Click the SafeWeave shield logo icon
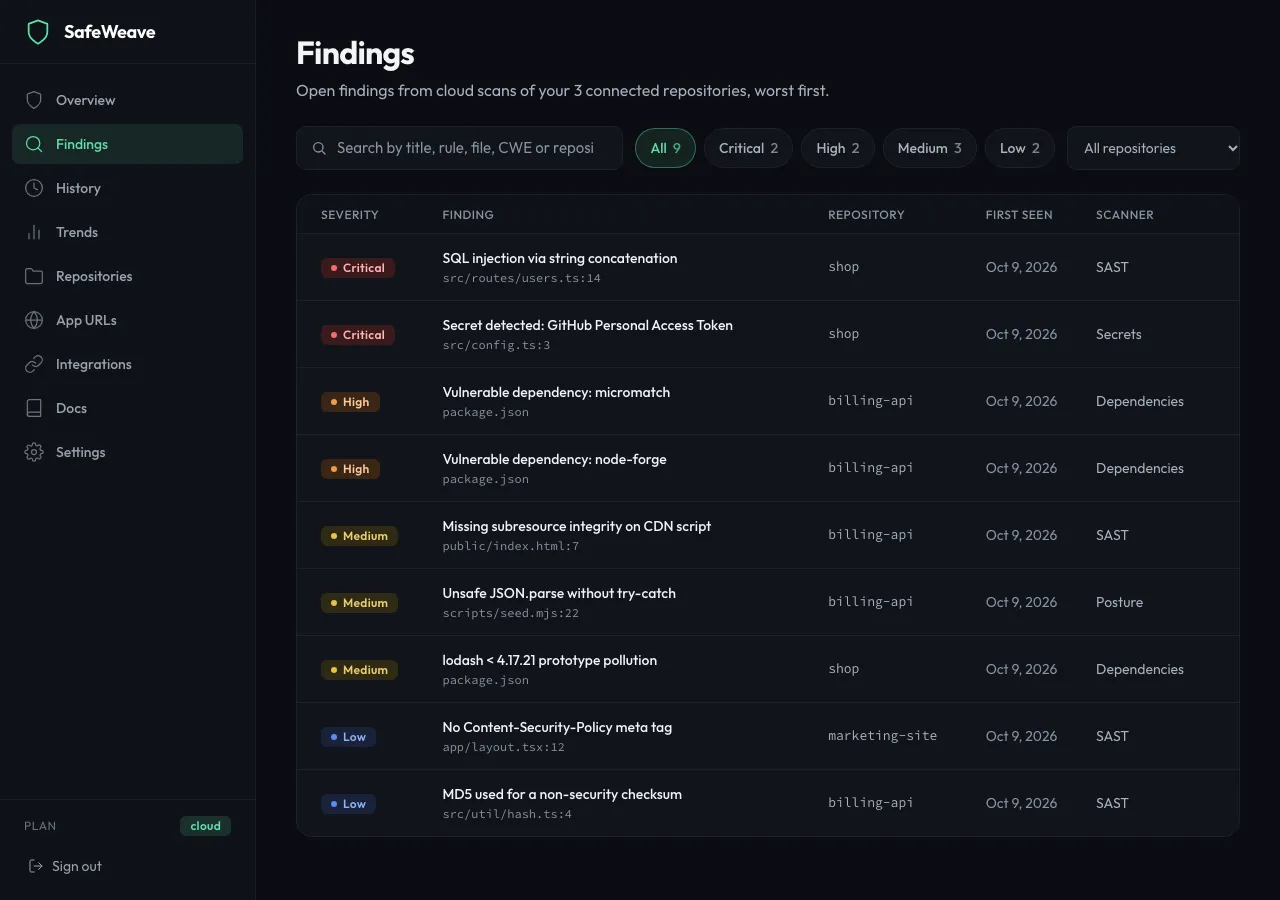This screenshot has width=1280, height=900. click(x=38, y=32)
